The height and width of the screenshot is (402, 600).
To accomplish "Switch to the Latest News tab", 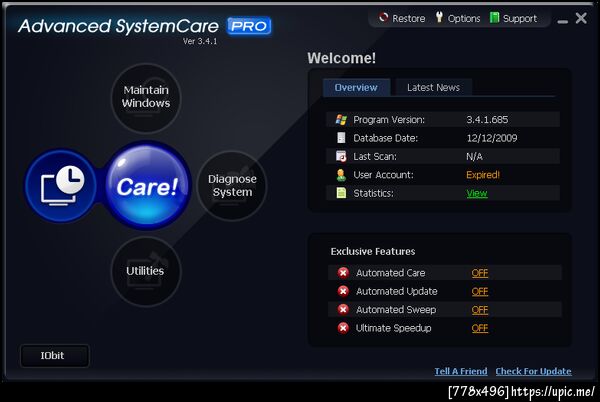I will coord(434,87).
